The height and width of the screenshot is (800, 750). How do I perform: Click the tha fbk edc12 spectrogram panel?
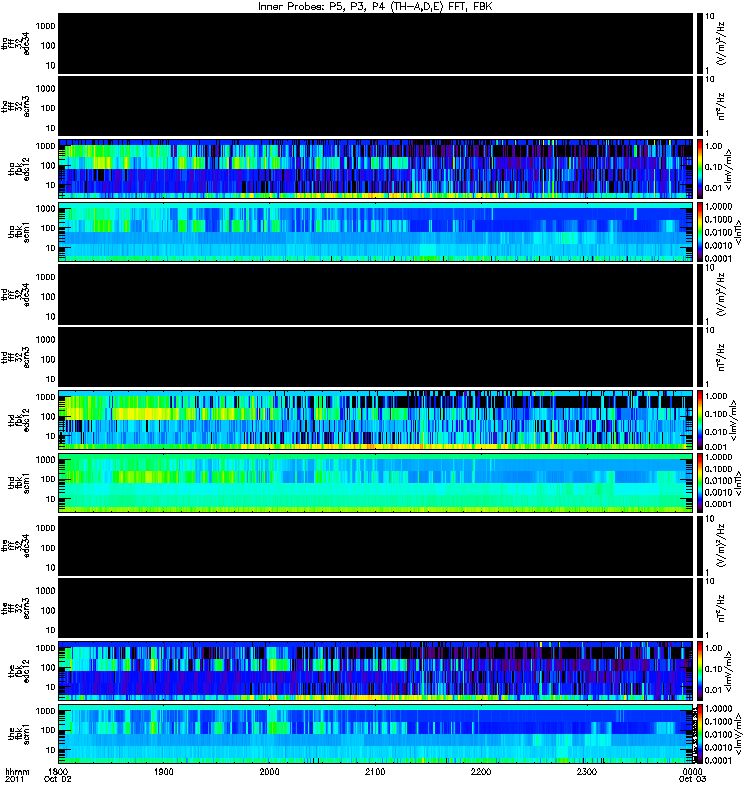[376, 169]
